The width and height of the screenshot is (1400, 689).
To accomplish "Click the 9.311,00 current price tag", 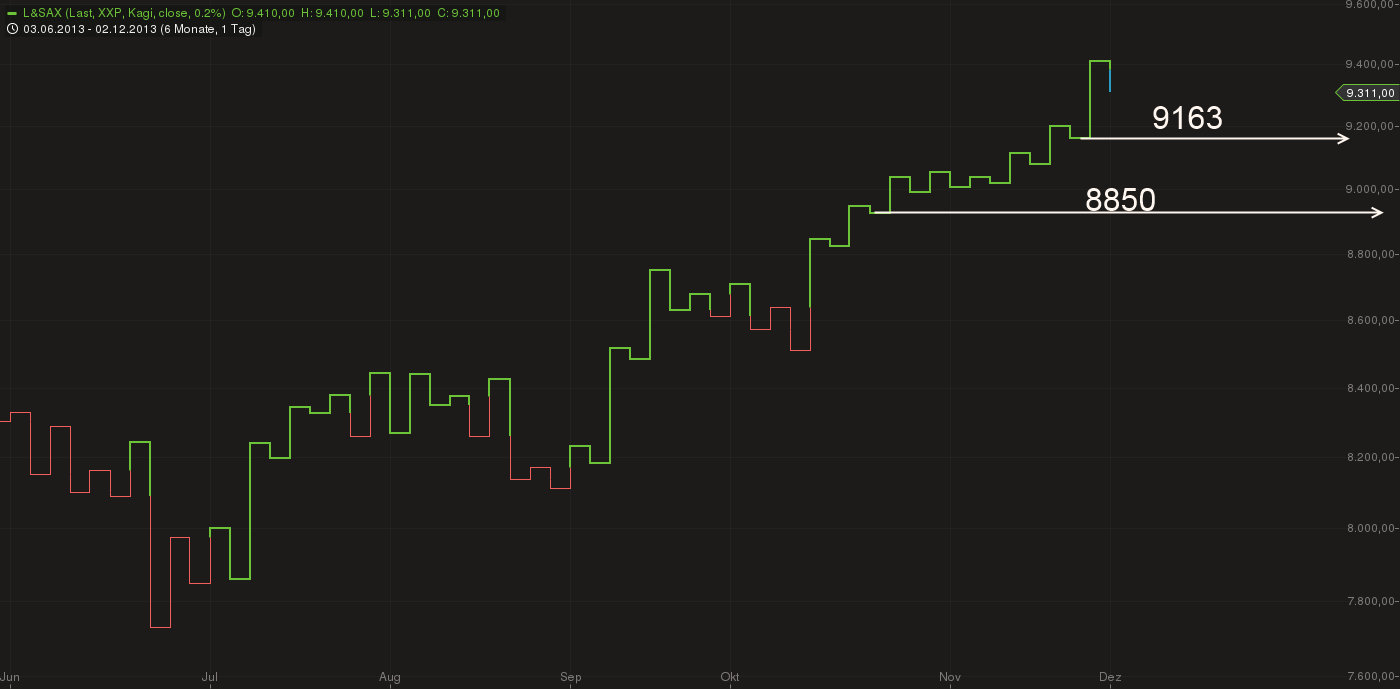I will tap(1369, 93).
